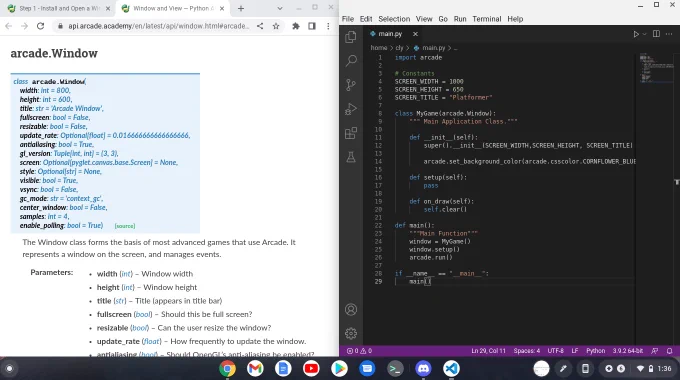This screenshot has width=680, height=380.
Task: Open the Source Control view
Action: (x=351, y=85)
